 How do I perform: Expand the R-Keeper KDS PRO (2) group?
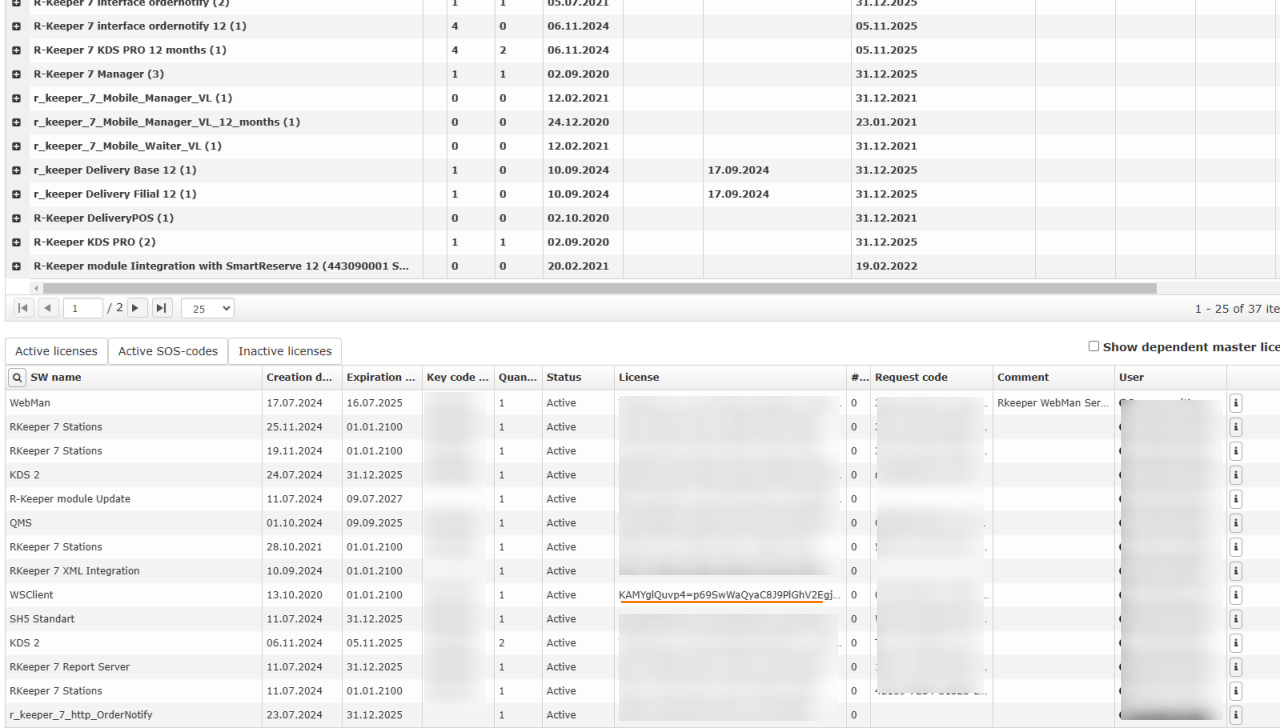16,242
